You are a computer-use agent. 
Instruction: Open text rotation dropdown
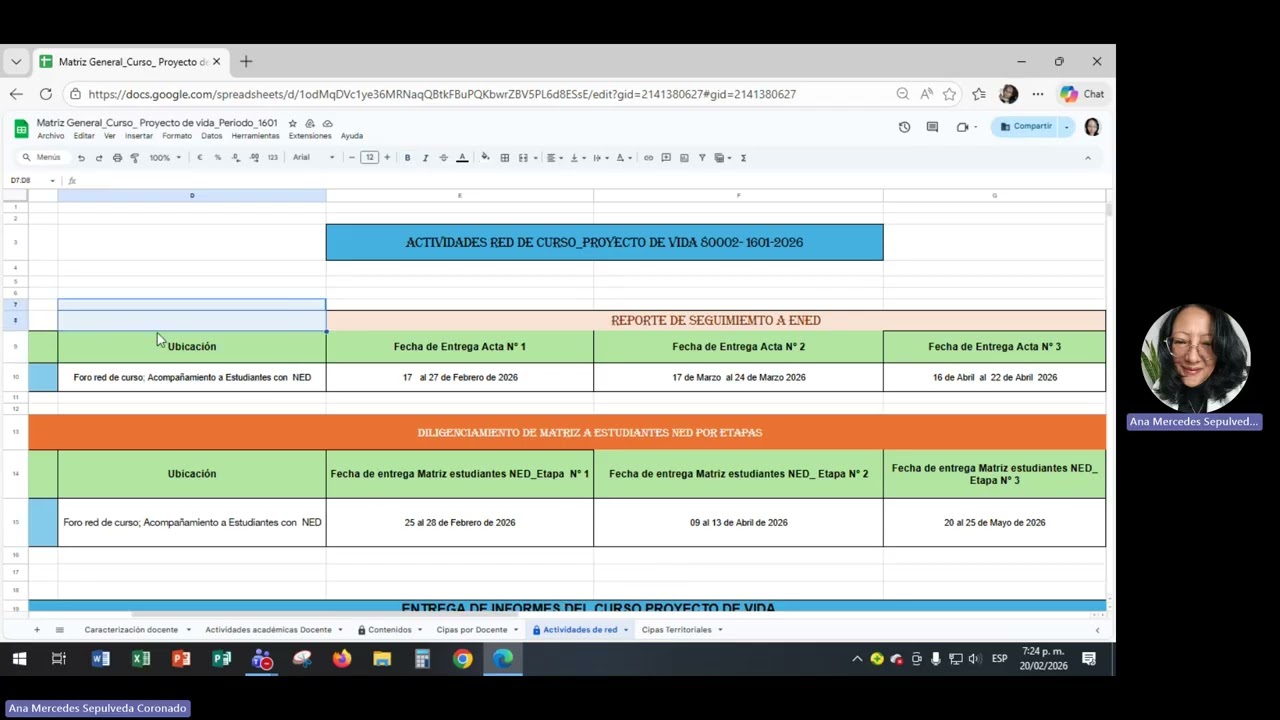pyautogui.click(x=623, y=158)
